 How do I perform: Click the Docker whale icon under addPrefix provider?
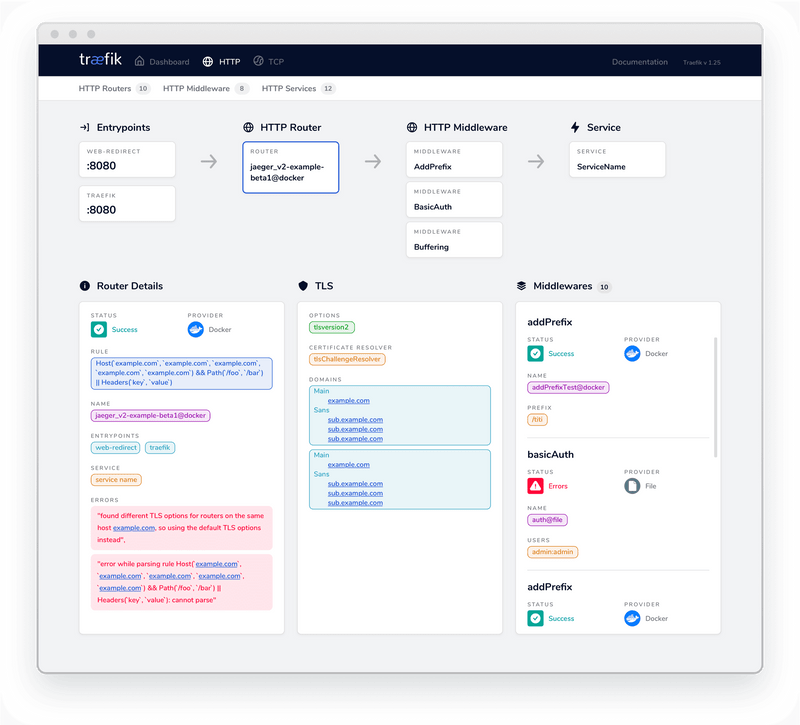[632, 353]
